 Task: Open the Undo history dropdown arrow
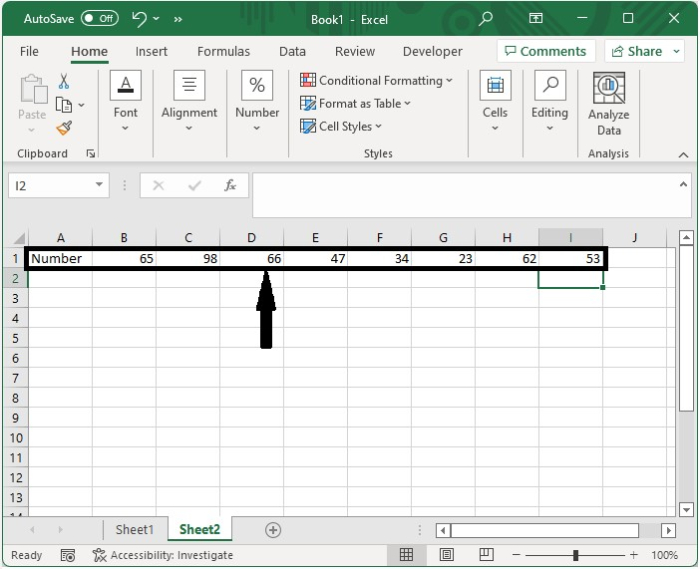click(x=156, y=19)
